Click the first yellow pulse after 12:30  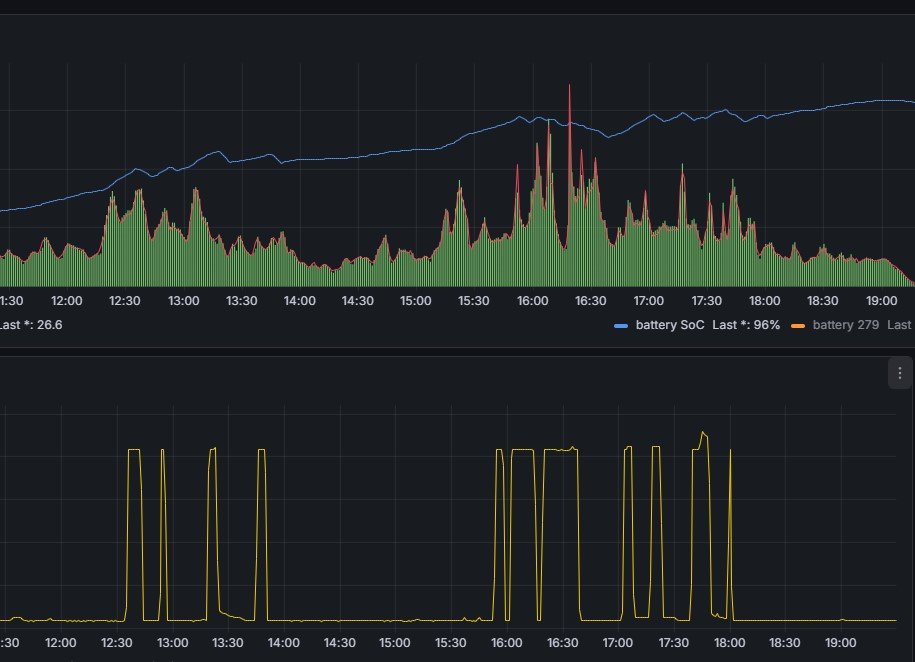click(x=134, y=450)
